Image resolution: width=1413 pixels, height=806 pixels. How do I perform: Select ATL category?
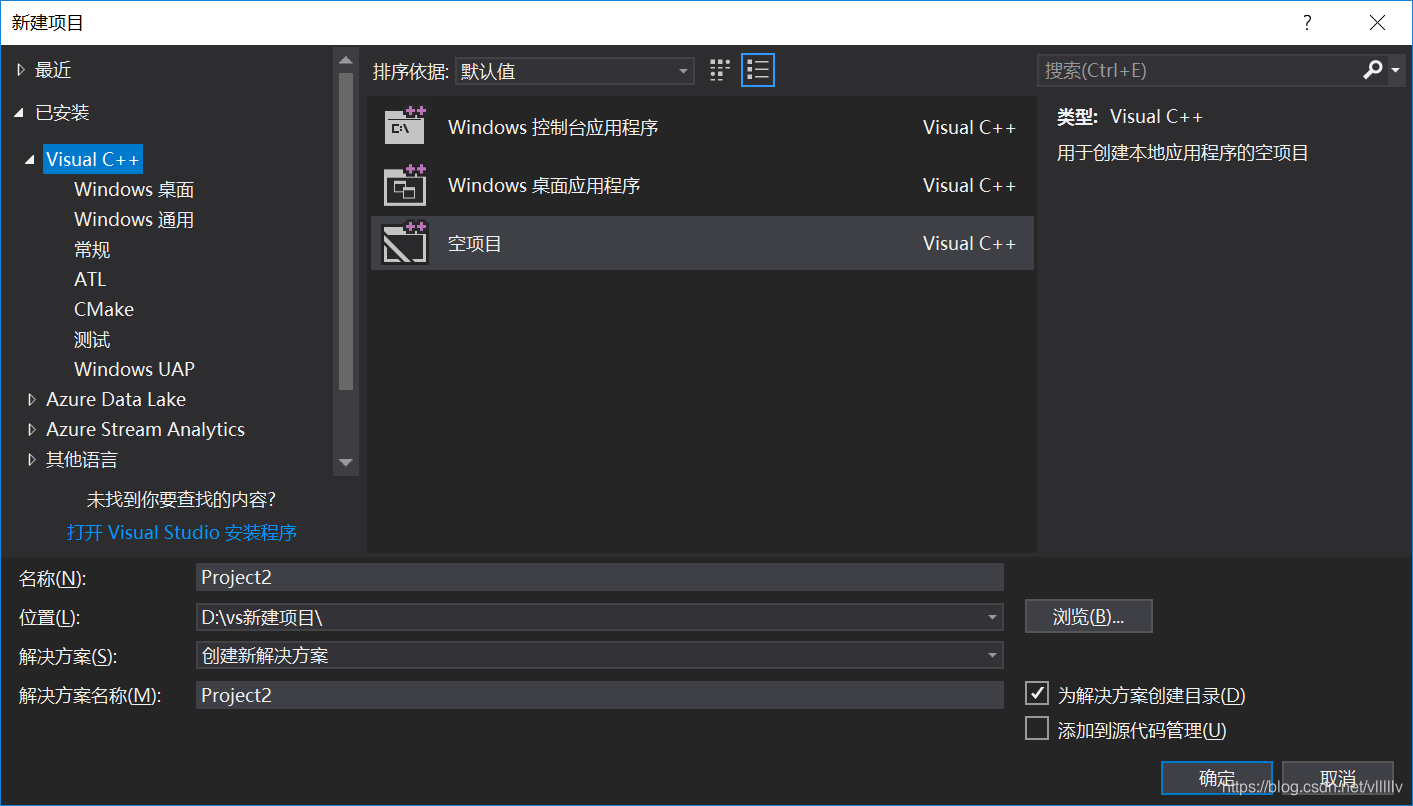pos(90,279)
